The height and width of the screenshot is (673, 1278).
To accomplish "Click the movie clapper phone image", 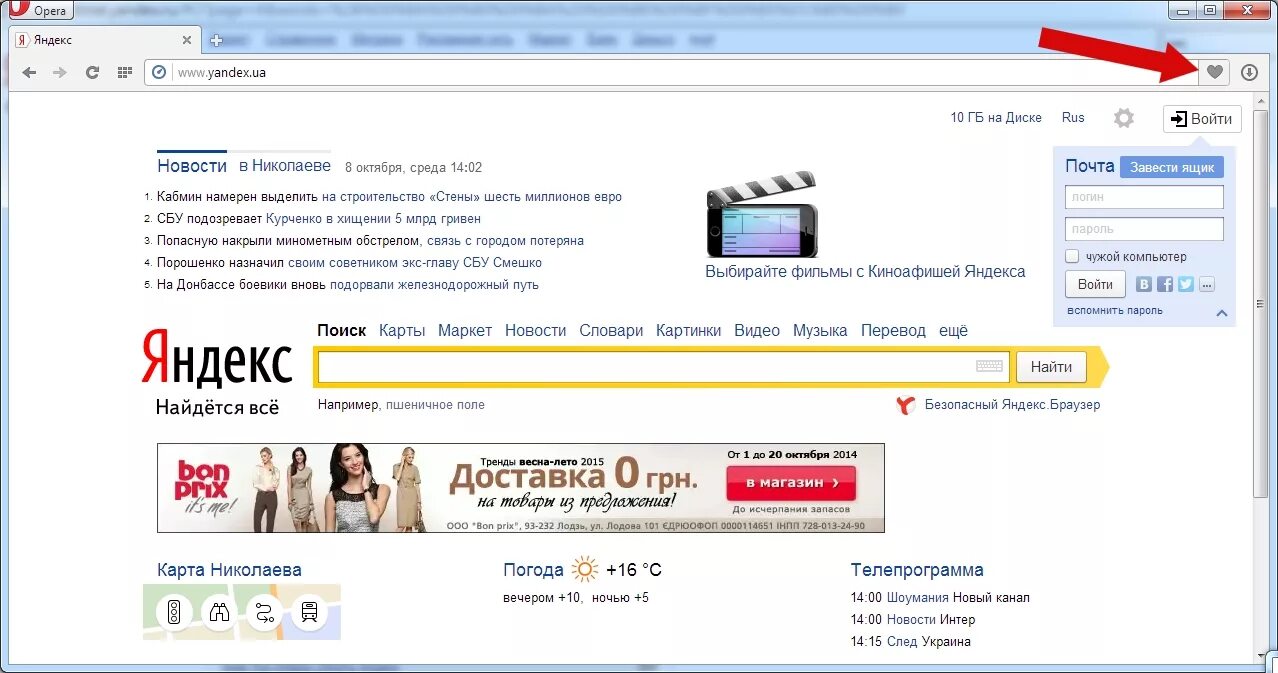I will tap(761, 214).
